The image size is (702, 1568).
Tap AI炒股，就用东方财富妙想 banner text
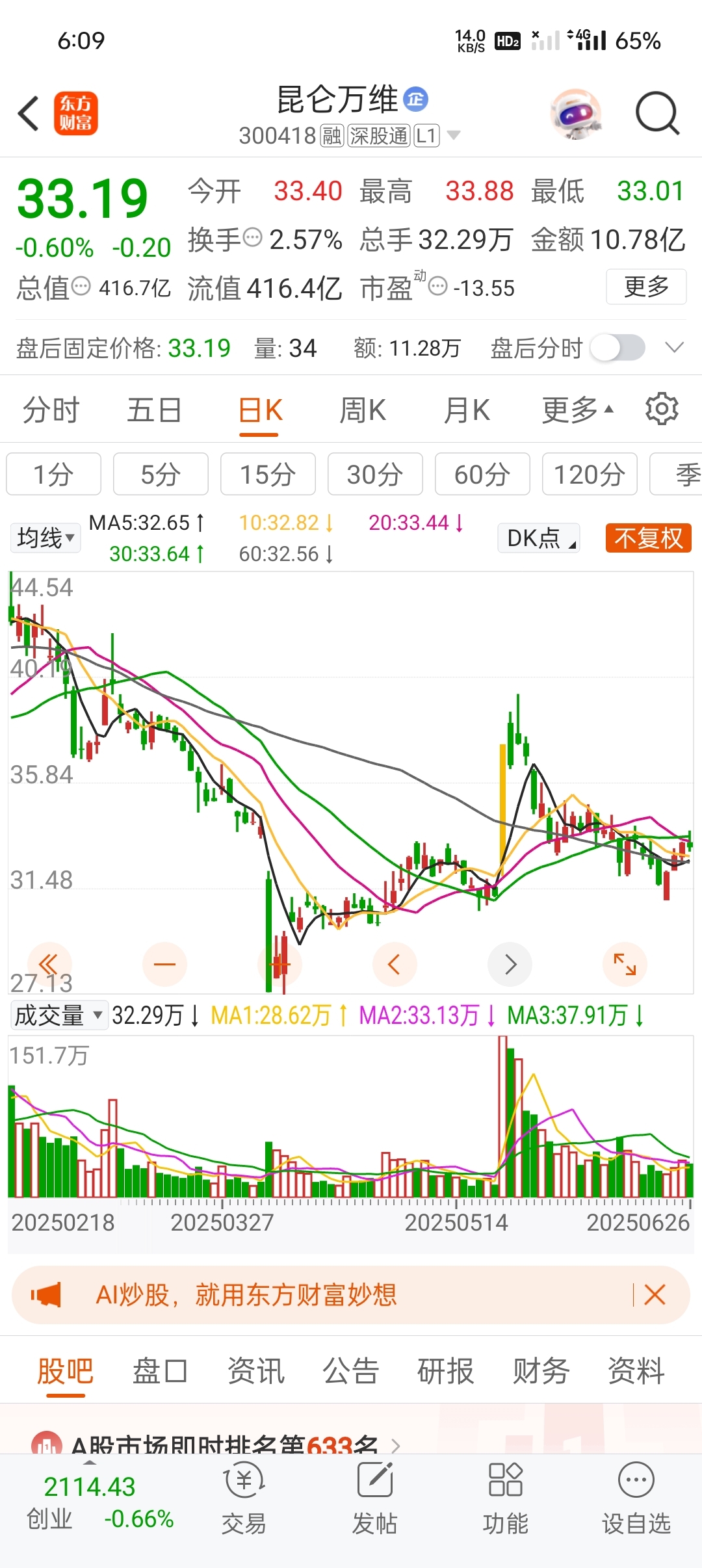tap(246, 1295)
